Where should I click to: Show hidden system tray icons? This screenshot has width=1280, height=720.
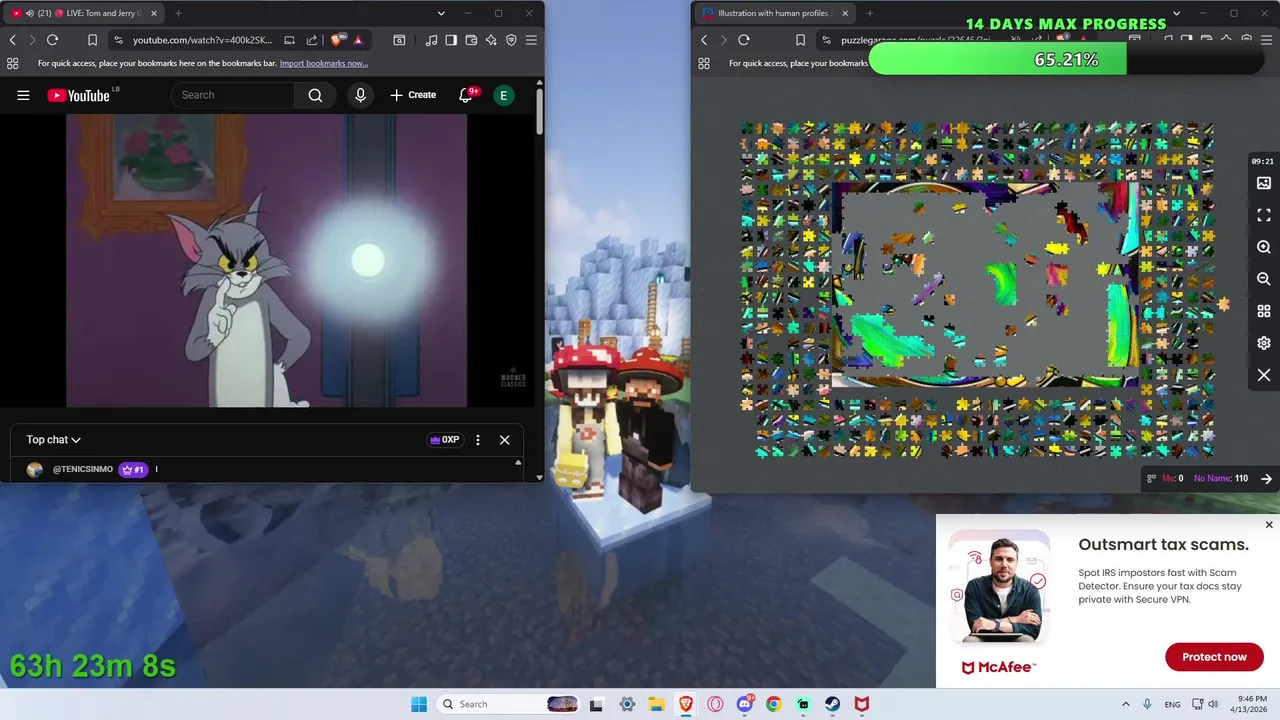tap(1125, 704)
